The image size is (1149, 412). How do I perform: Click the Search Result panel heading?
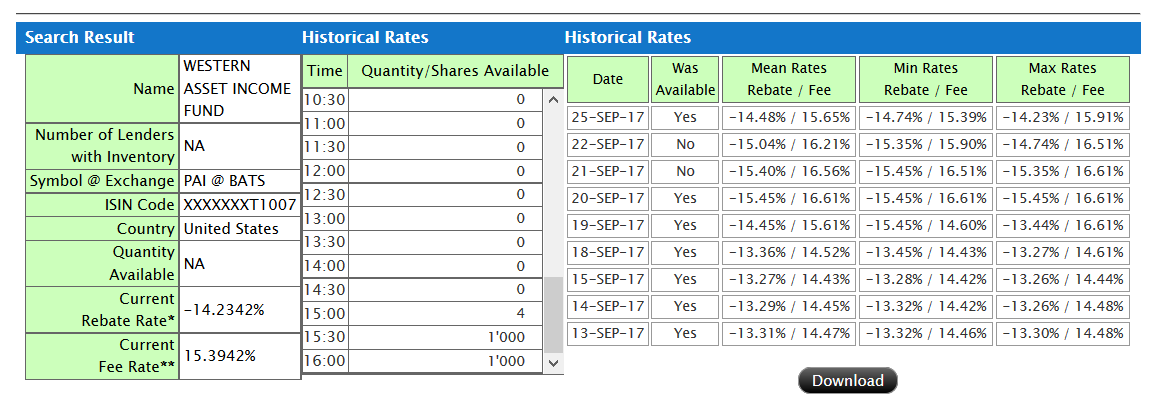click(80, 38)
